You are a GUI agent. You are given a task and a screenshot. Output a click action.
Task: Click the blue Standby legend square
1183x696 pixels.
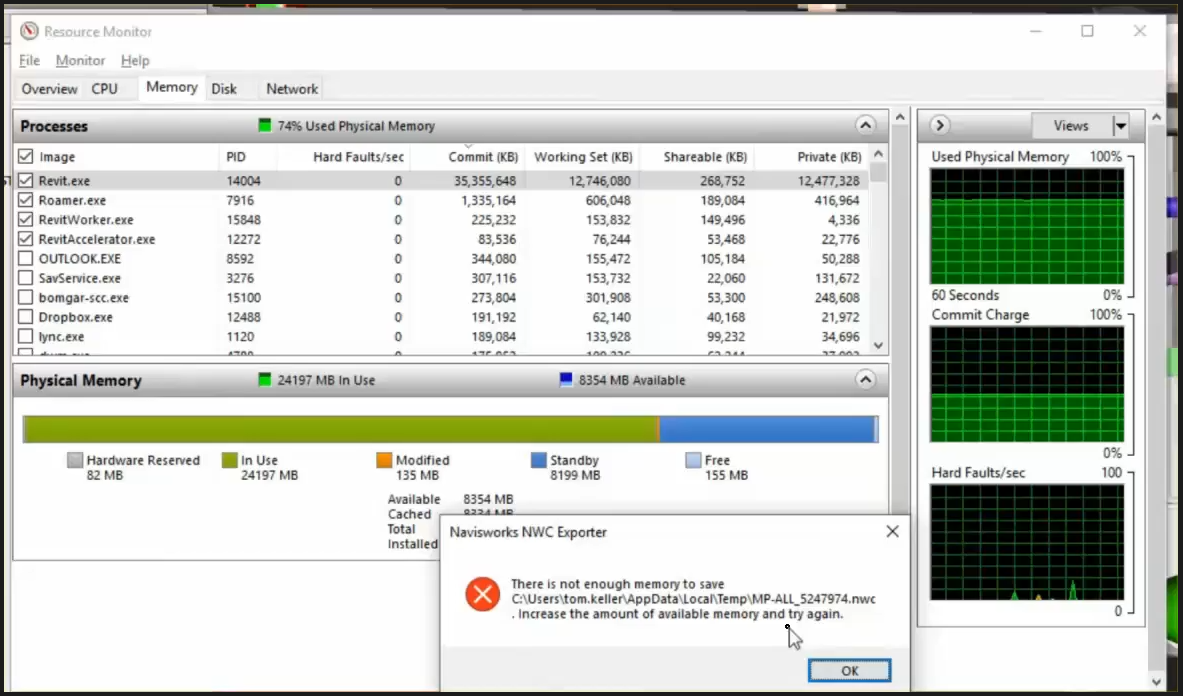pyautogui.click(x=539, y=460)
